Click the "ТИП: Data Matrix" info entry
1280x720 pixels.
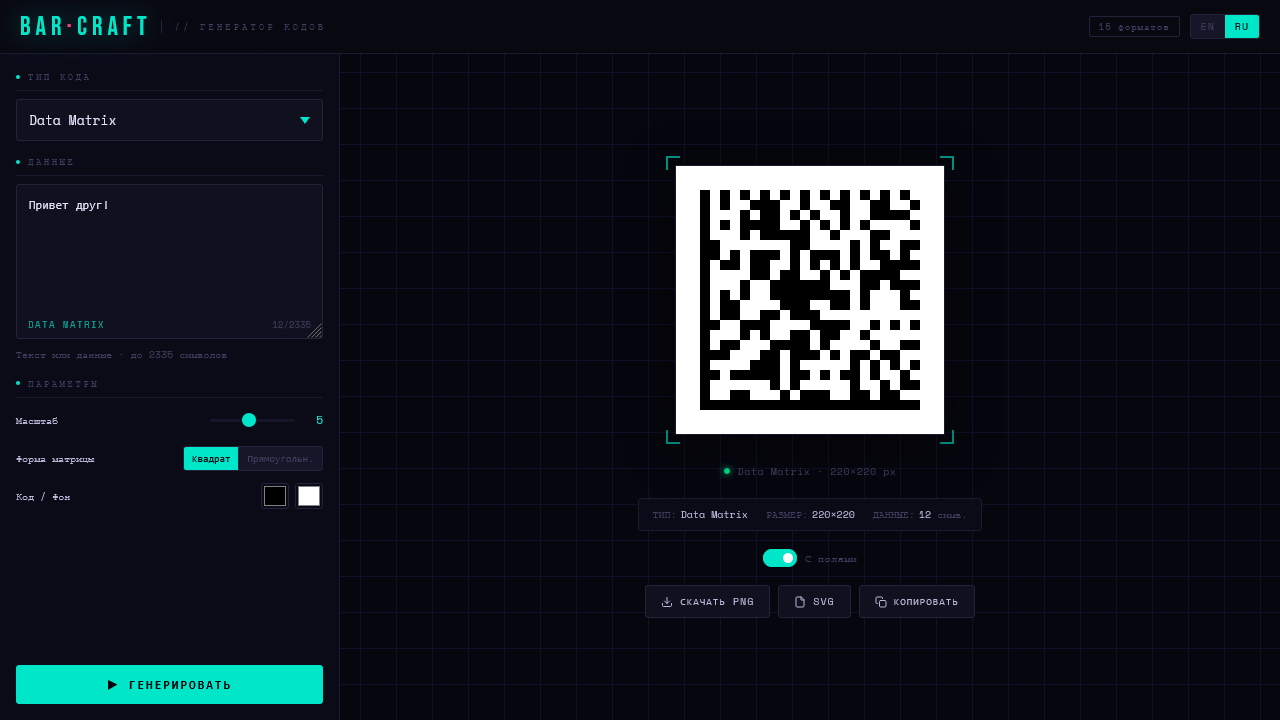[x=700, y=515]
